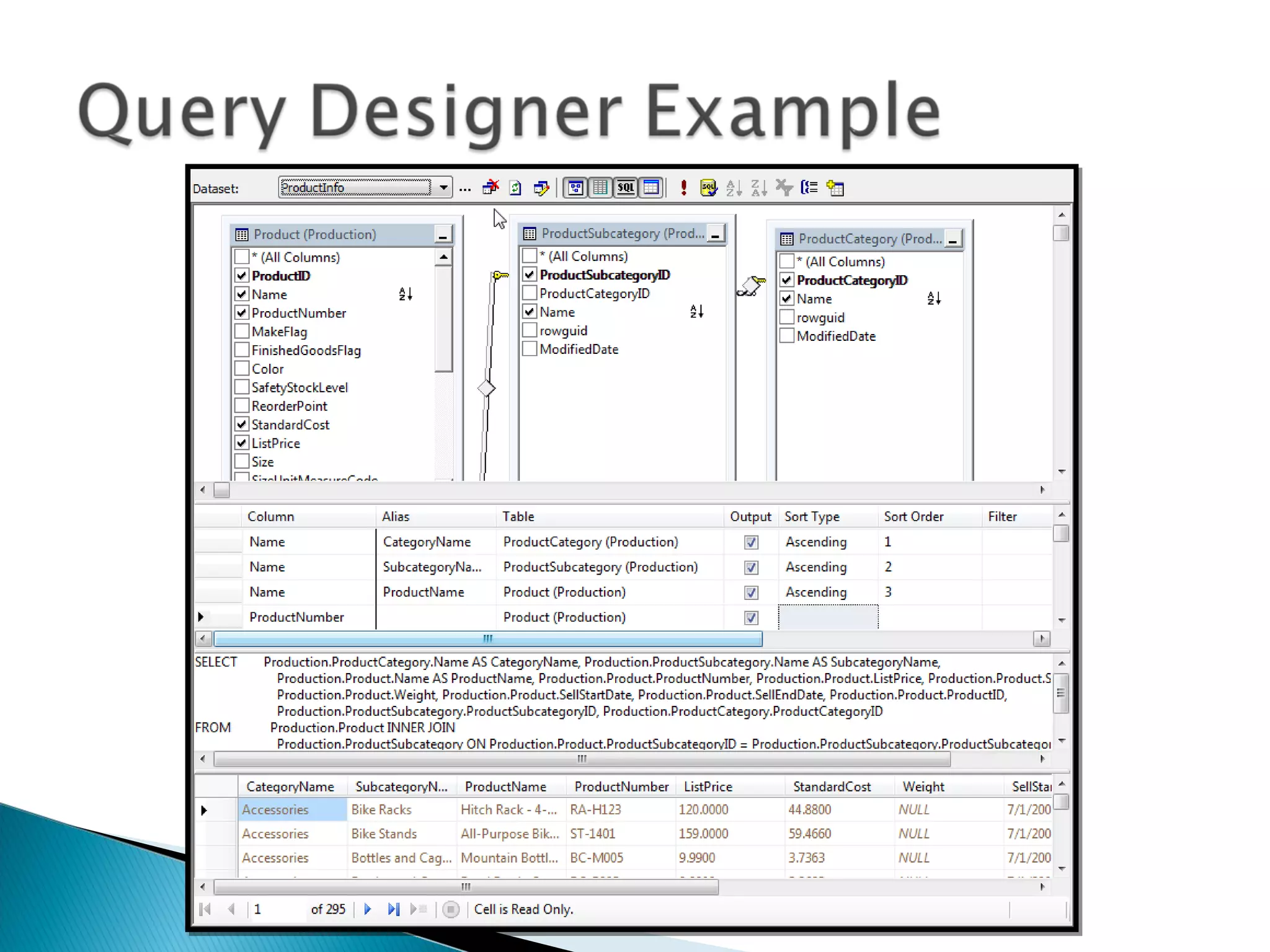
Task: Toggle the Results pane button
Action: coord(651,188)
